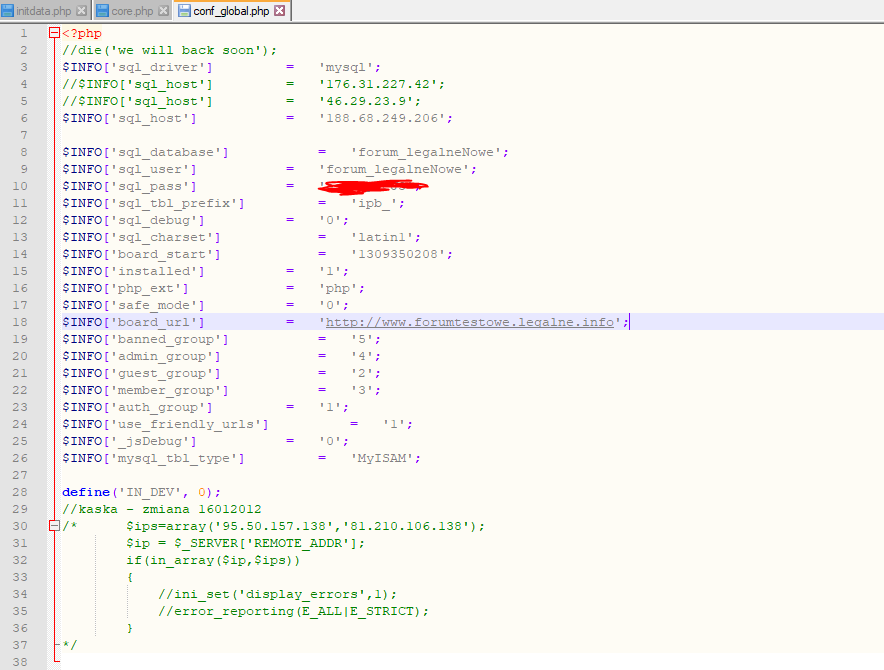This screenshot has height=670, width=884.
Task: Collapse the <?php block fold marker
Action: (53, 34)
